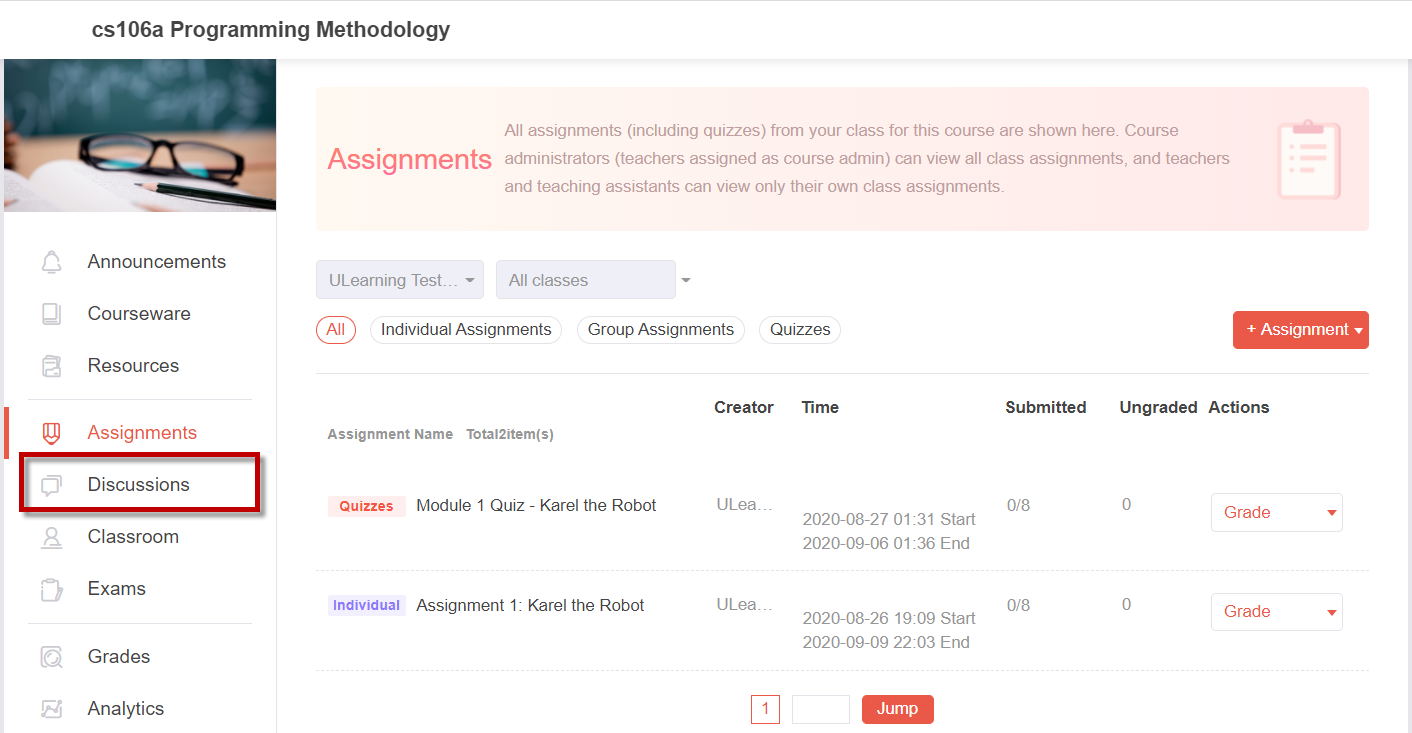This screenshot has height=733, width=1412.
Task: Click the course banner image with glasses
Action: point(140,135)
